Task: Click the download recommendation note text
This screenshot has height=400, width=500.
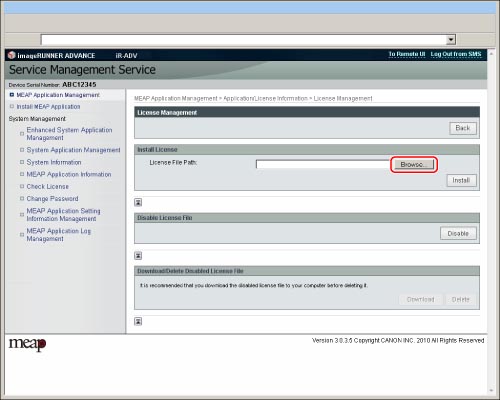Action: 254,286
